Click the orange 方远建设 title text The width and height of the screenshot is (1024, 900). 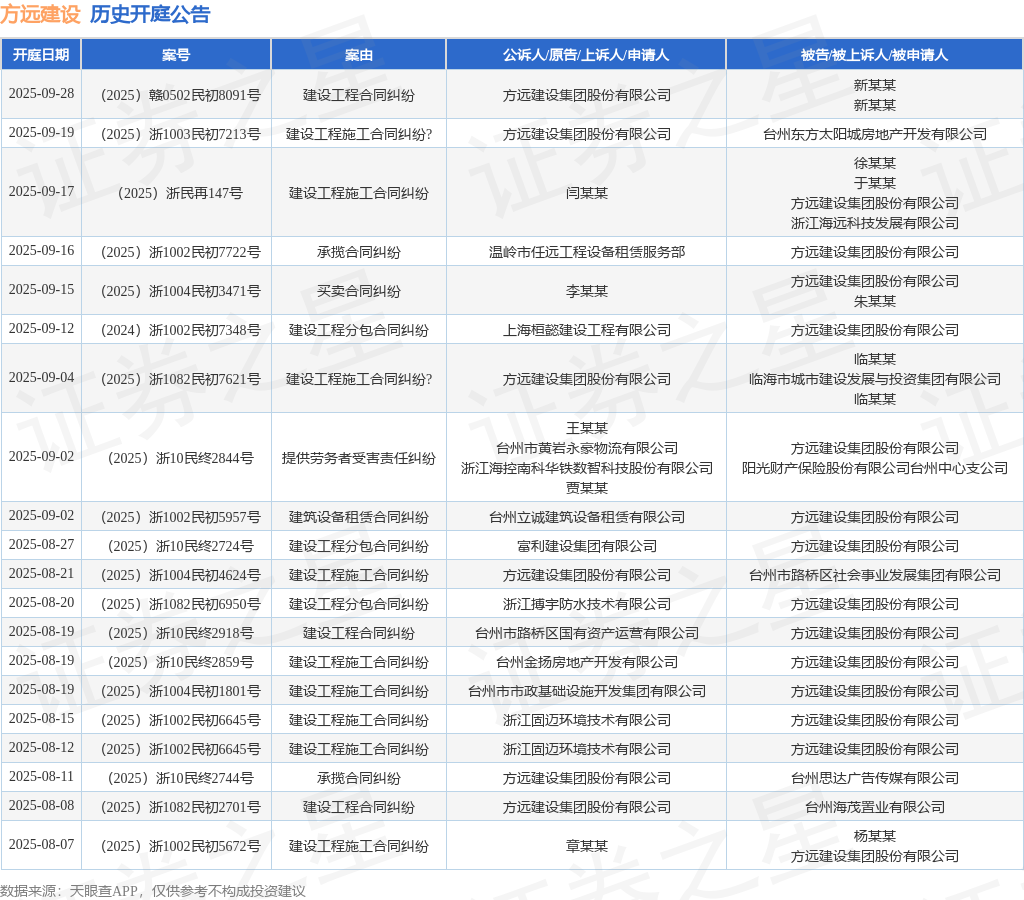click(40, 14)
